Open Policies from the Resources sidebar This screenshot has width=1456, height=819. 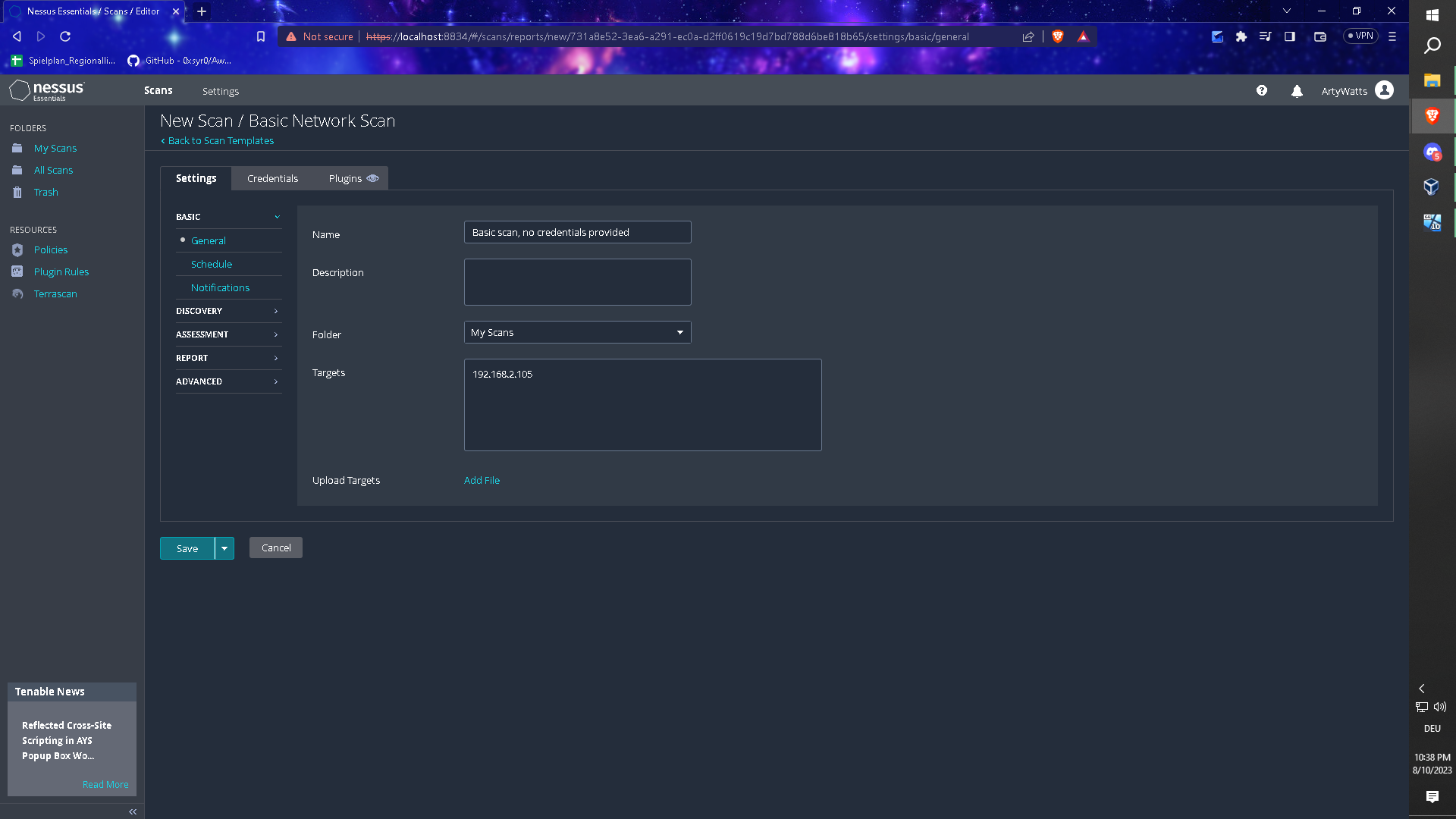point(50,249)
